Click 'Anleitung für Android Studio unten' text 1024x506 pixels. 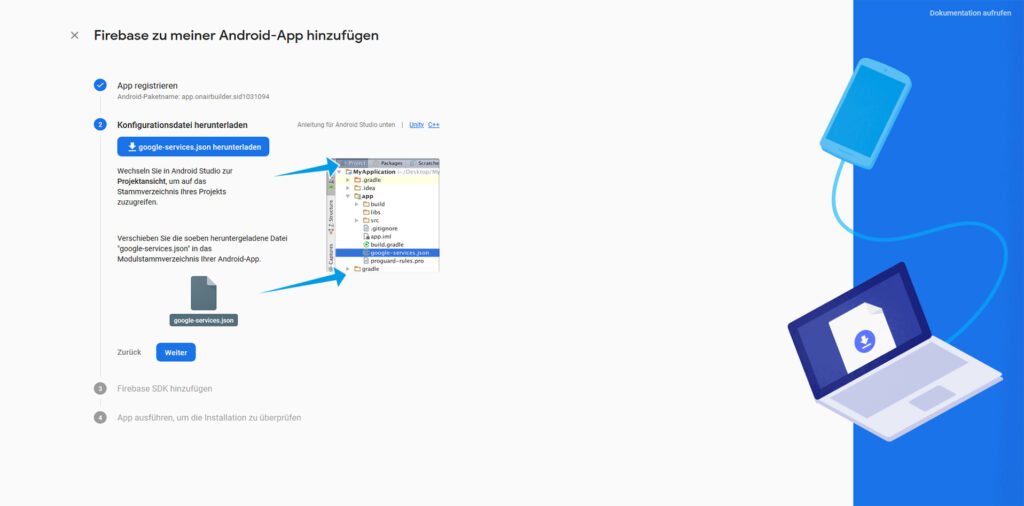tap(346, 125)
